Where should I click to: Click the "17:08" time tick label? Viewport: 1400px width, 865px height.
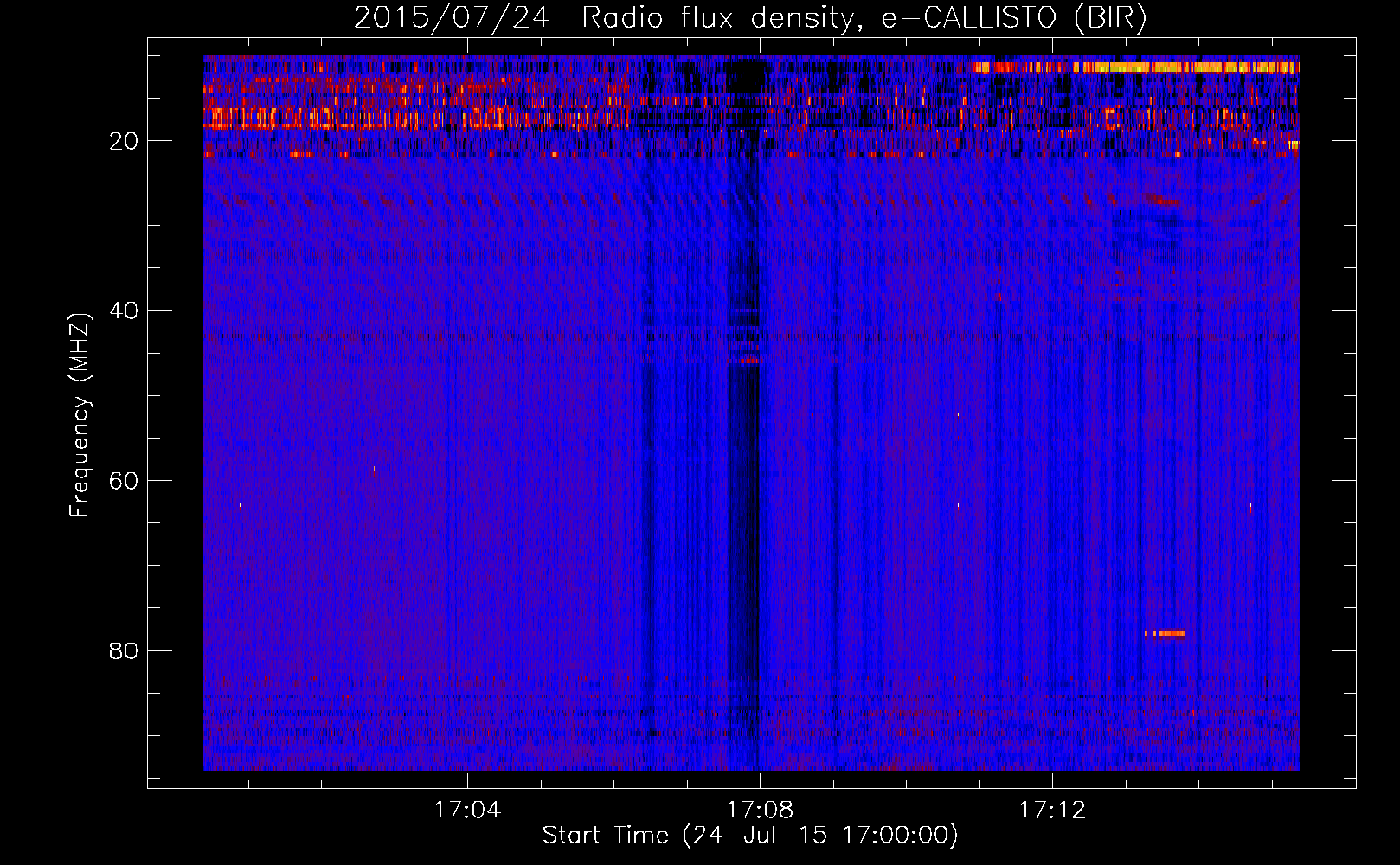click(x=760, y=811)
